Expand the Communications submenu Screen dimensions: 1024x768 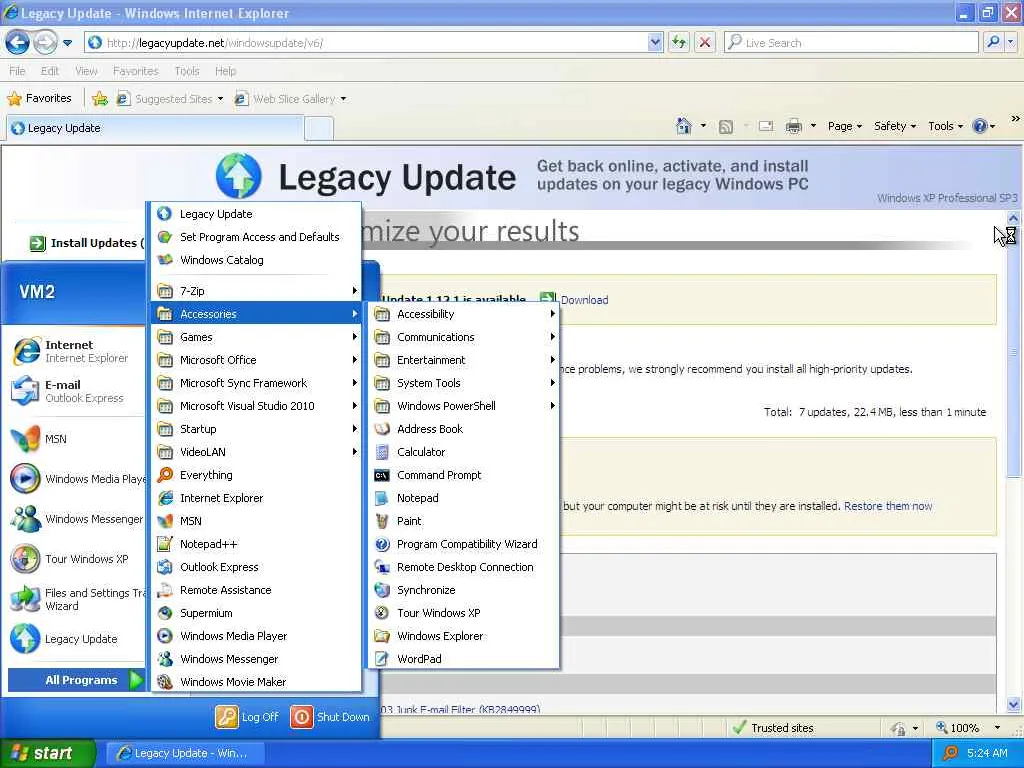coord(464,337)
